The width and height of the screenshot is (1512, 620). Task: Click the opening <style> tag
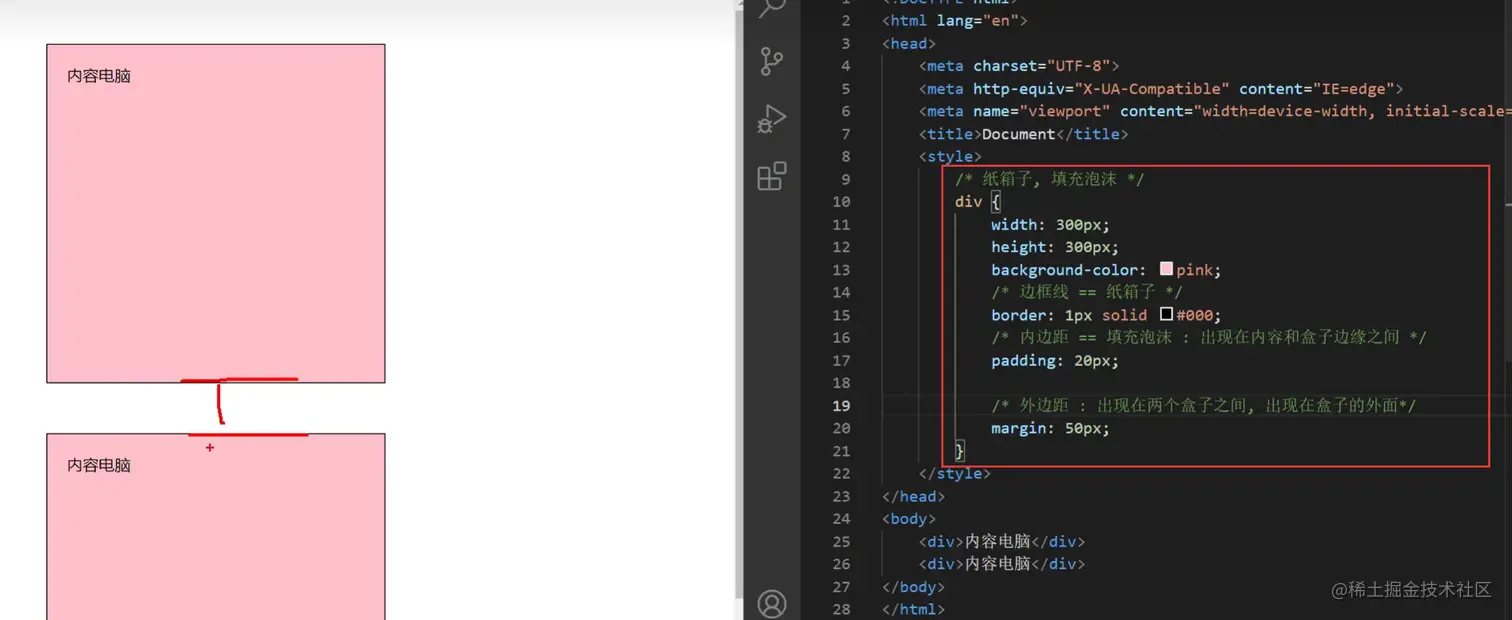click(950, 156)
